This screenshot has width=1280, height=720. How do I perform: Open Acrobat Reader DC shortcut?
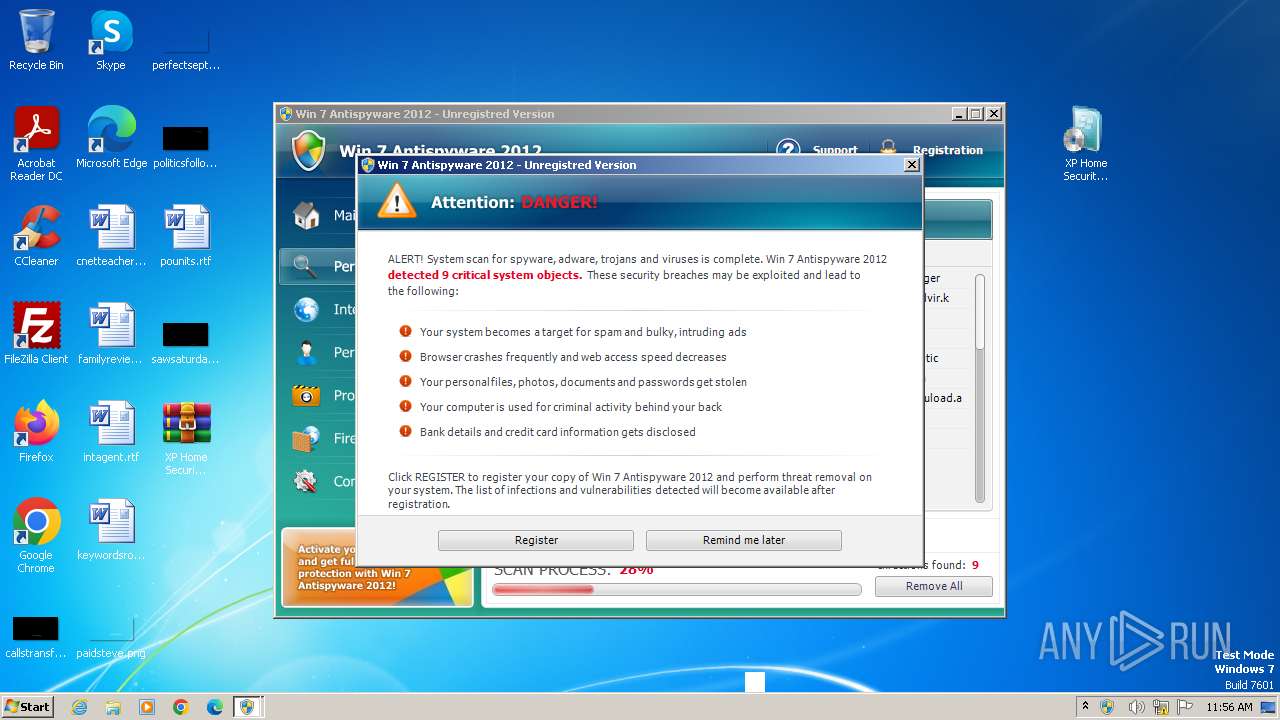tap(36, 144)
